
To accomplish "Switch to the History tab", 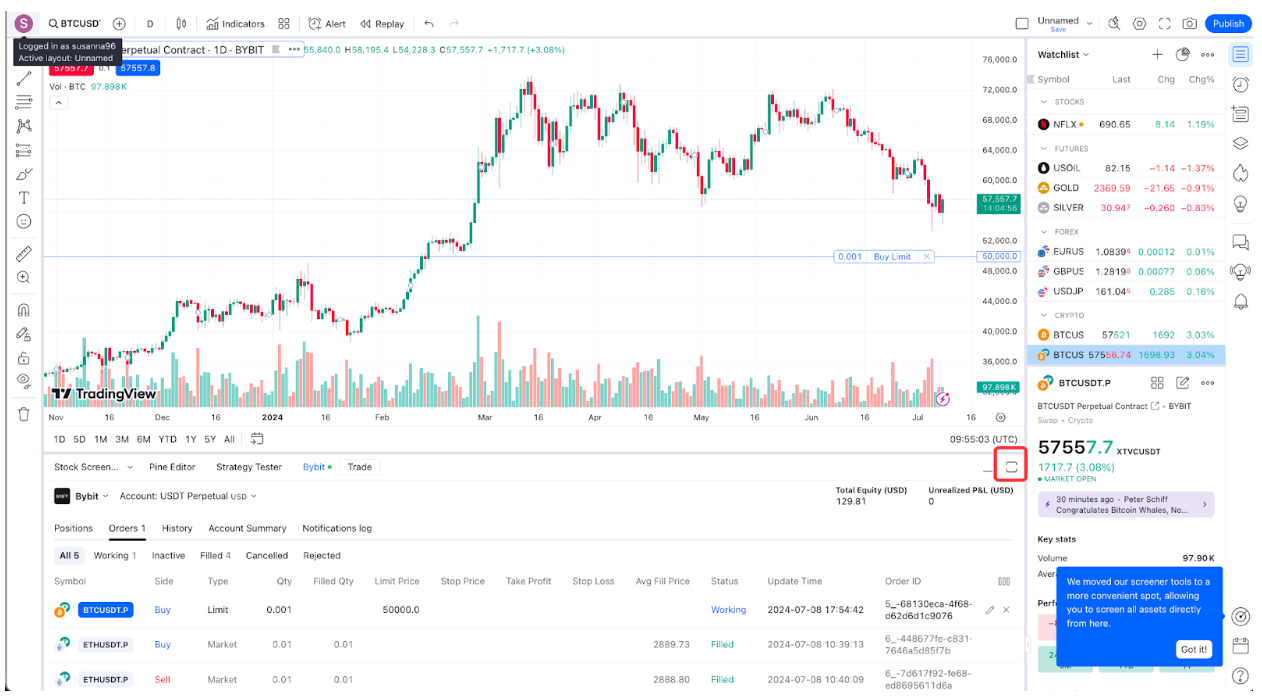I will pos(177,528).
